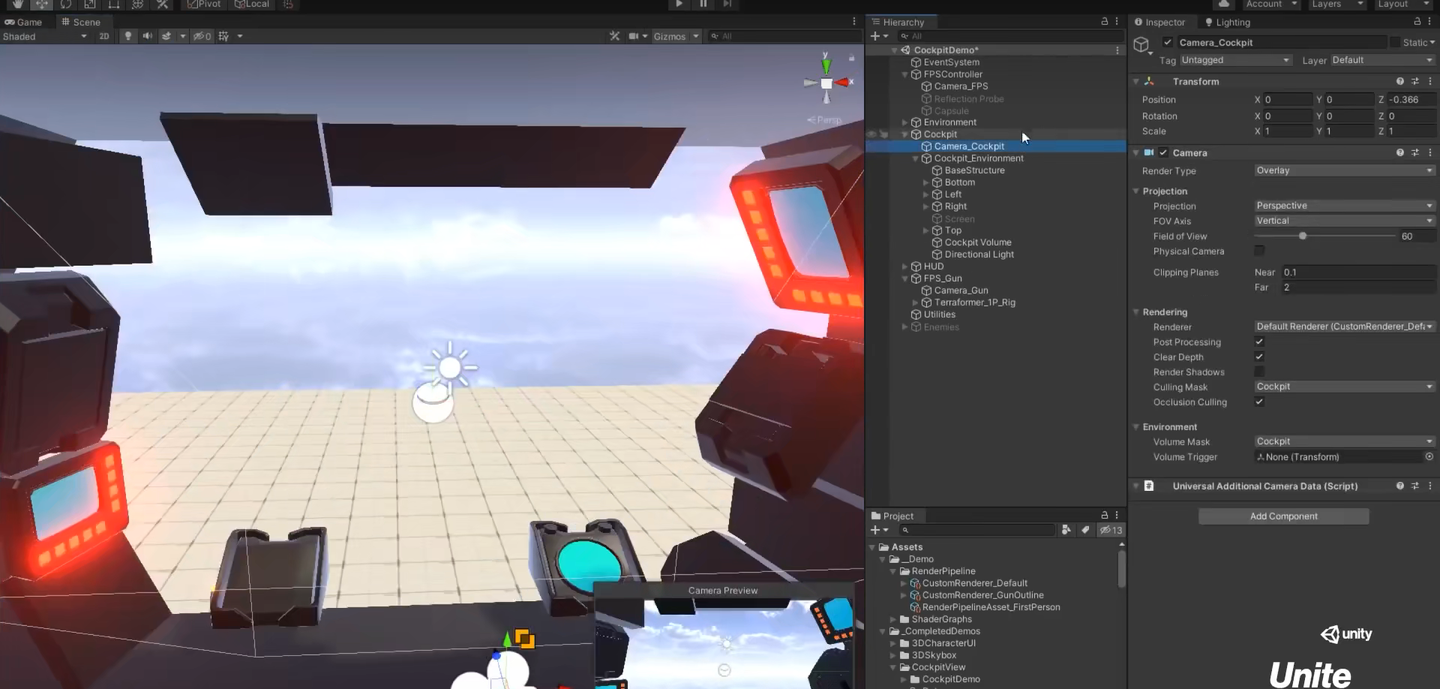The image size is (1440, 689).
Task: Switch to the Game tab
Action: click(24, 22)
